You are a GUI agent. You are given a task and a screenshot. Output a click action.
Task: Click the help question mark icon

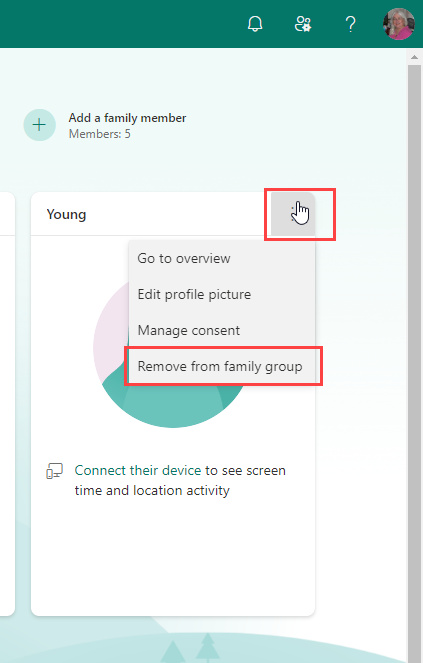tap(350, 24)
